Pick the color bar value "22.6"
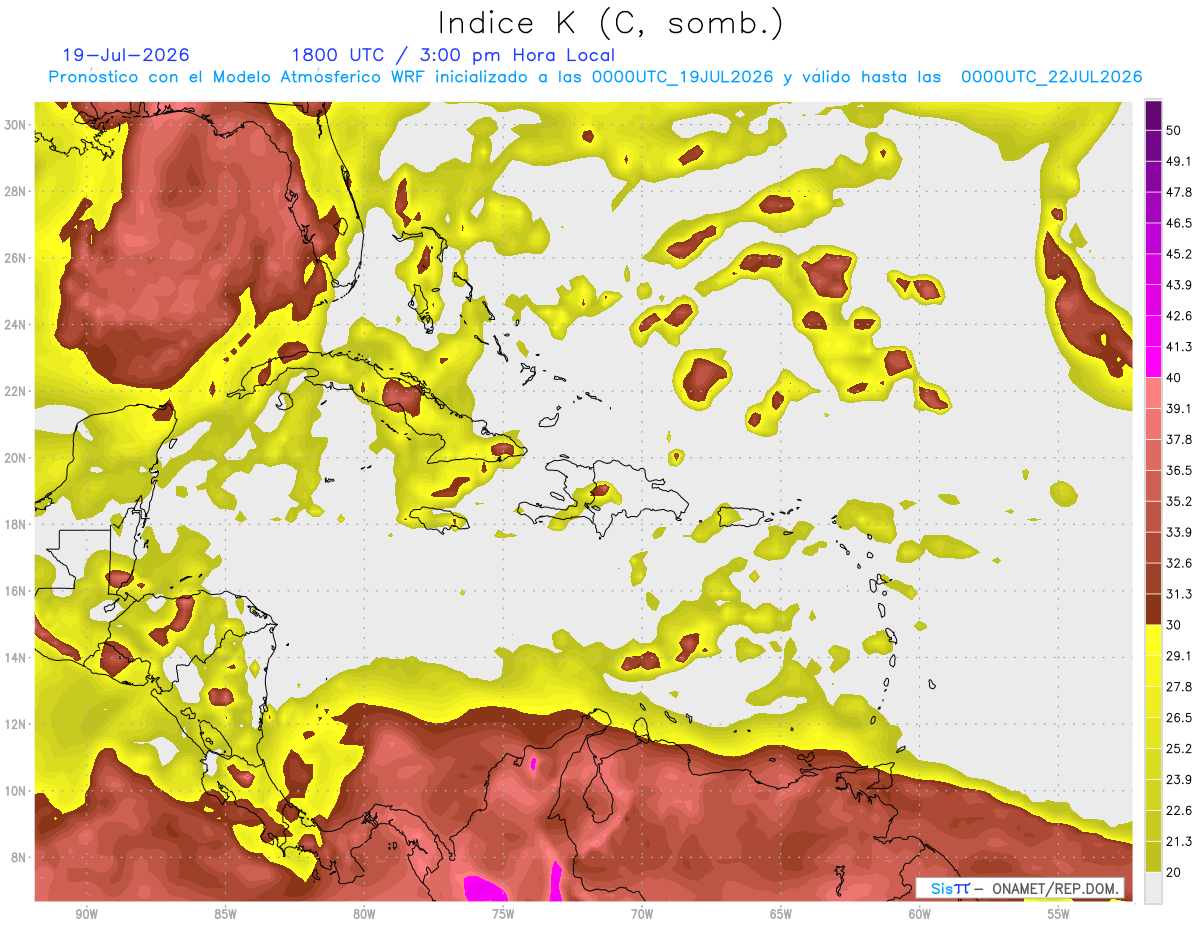Image resolution: width=1200 pixels, height=927 pixels. tap(1178, 811)
